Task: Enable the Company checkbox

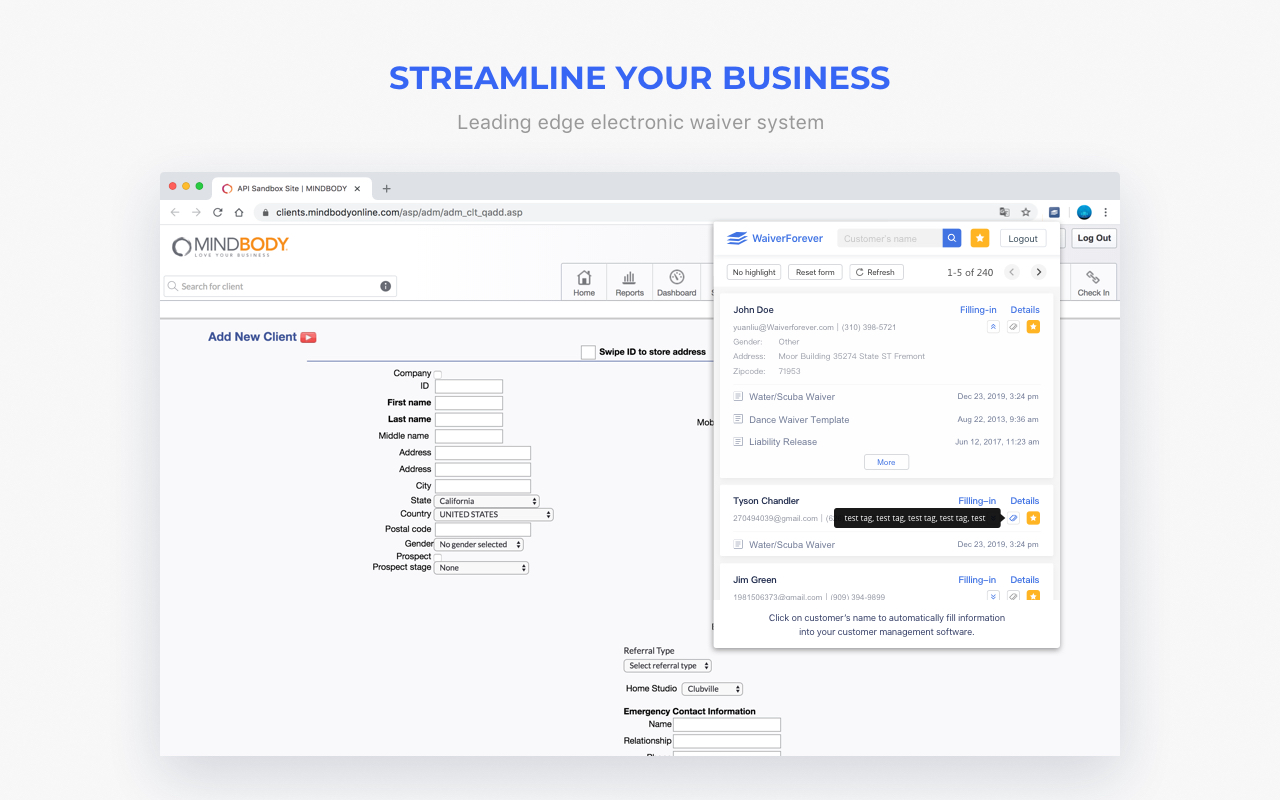Action: [437, 372]
